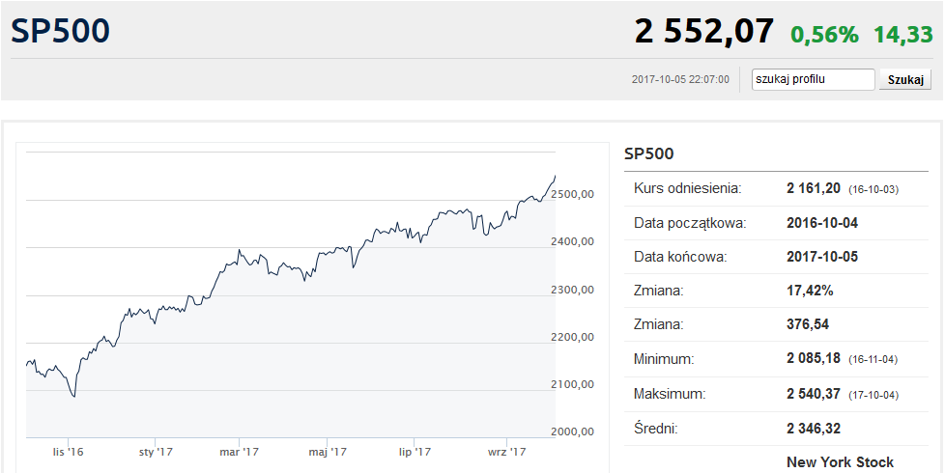
Task: Click the "lis '16" label on chart axis
Action: pyautogui.click(x=68, y=452)
